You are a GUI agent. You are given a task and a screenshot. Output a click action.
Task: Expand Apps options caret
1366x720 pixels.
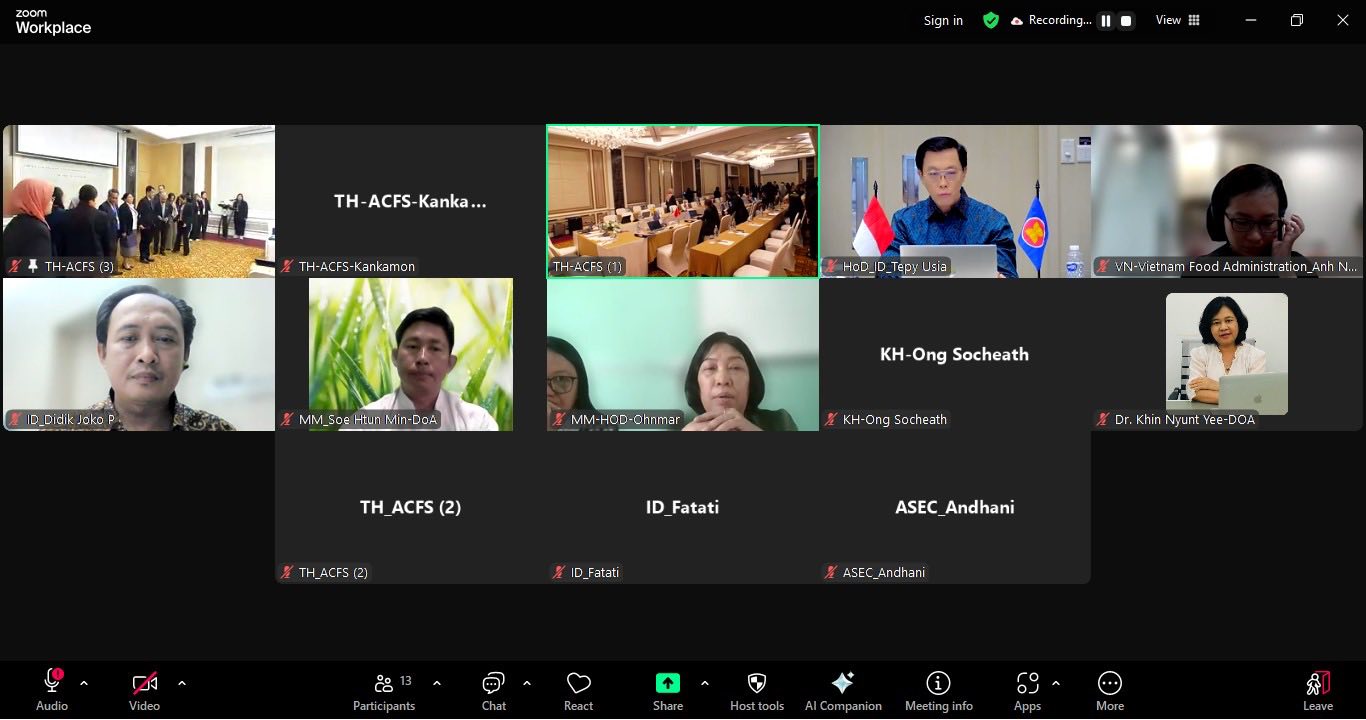1056,683
